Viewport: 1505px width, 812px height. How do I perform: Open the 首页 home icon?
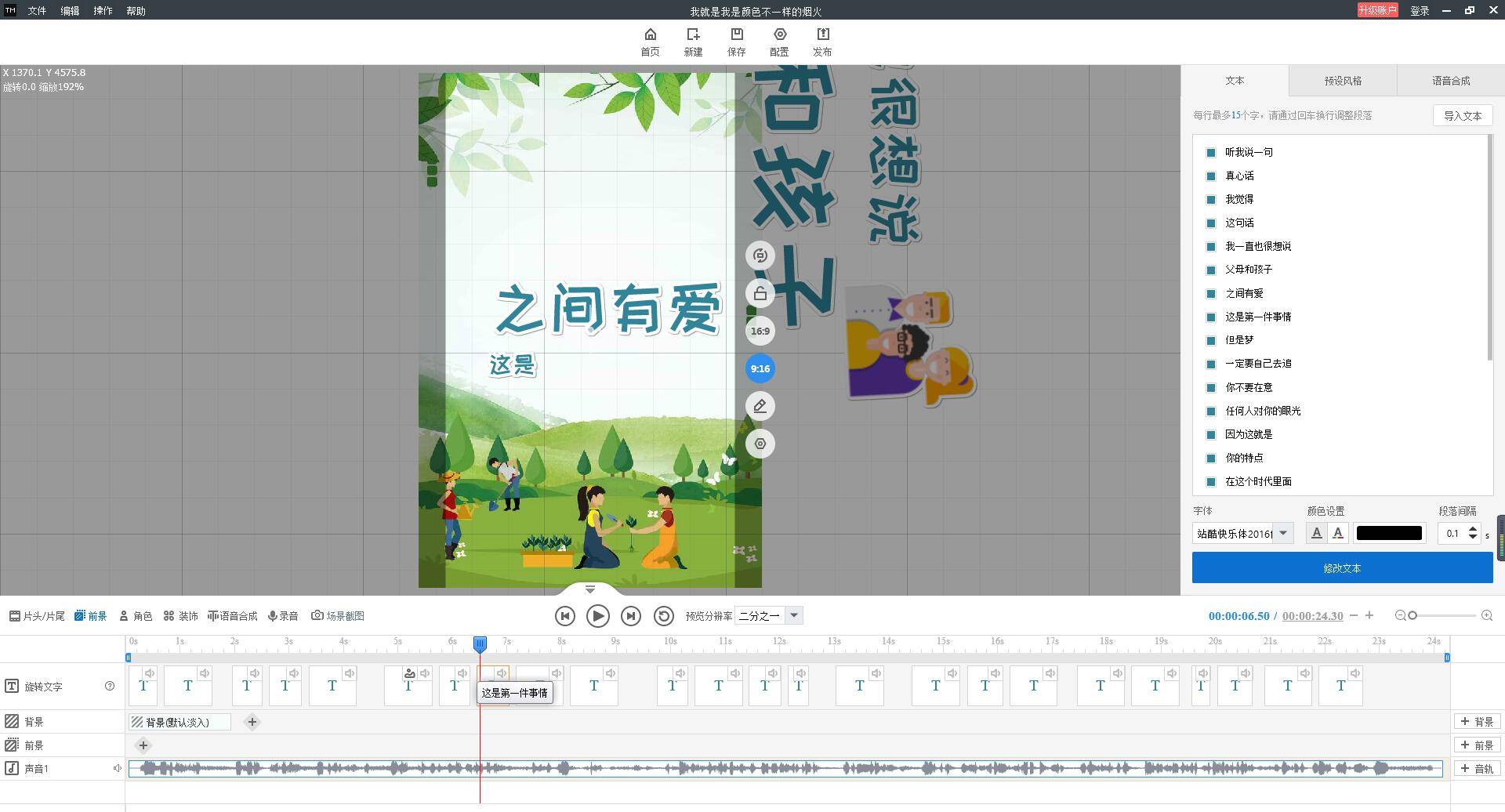[x=650, y=42]
